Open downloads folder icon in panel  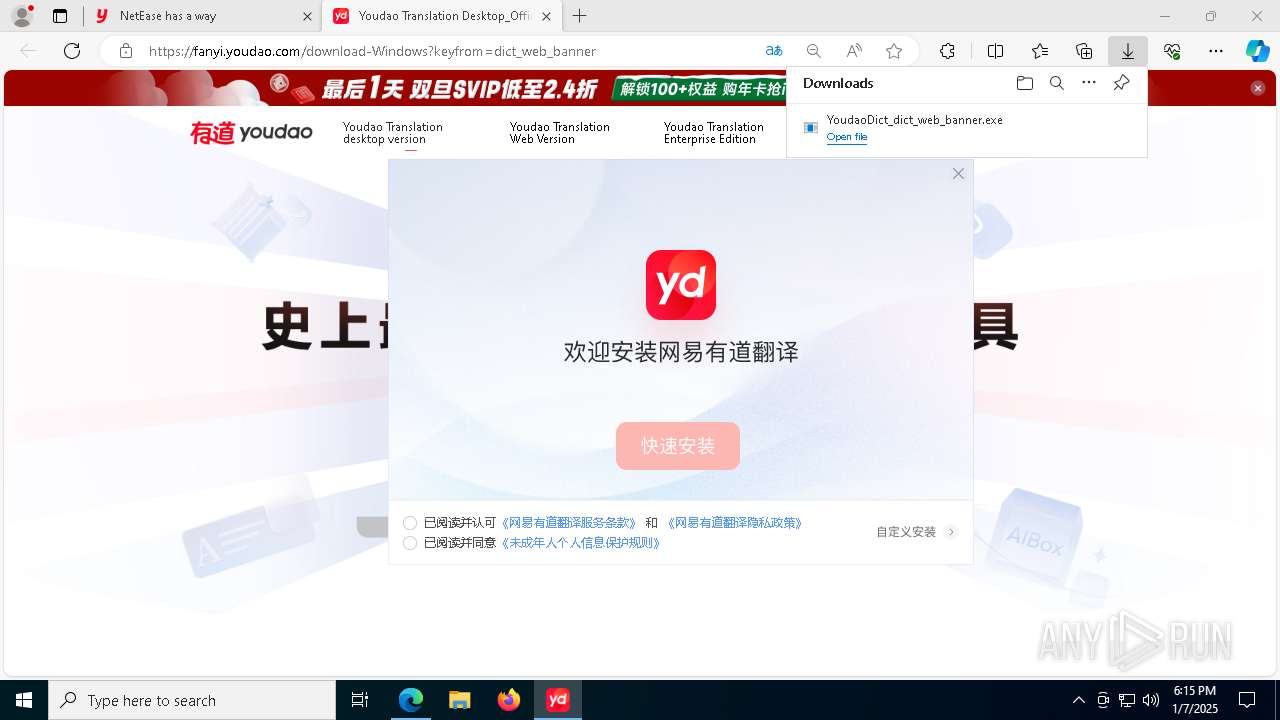[1024, 83]
